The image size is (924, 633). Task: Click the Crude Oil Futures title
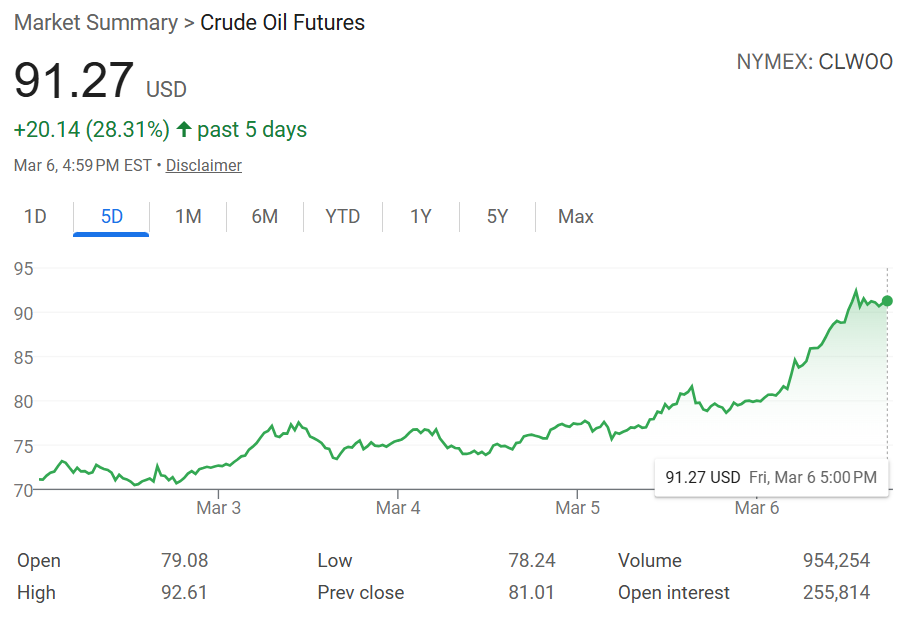282,22
